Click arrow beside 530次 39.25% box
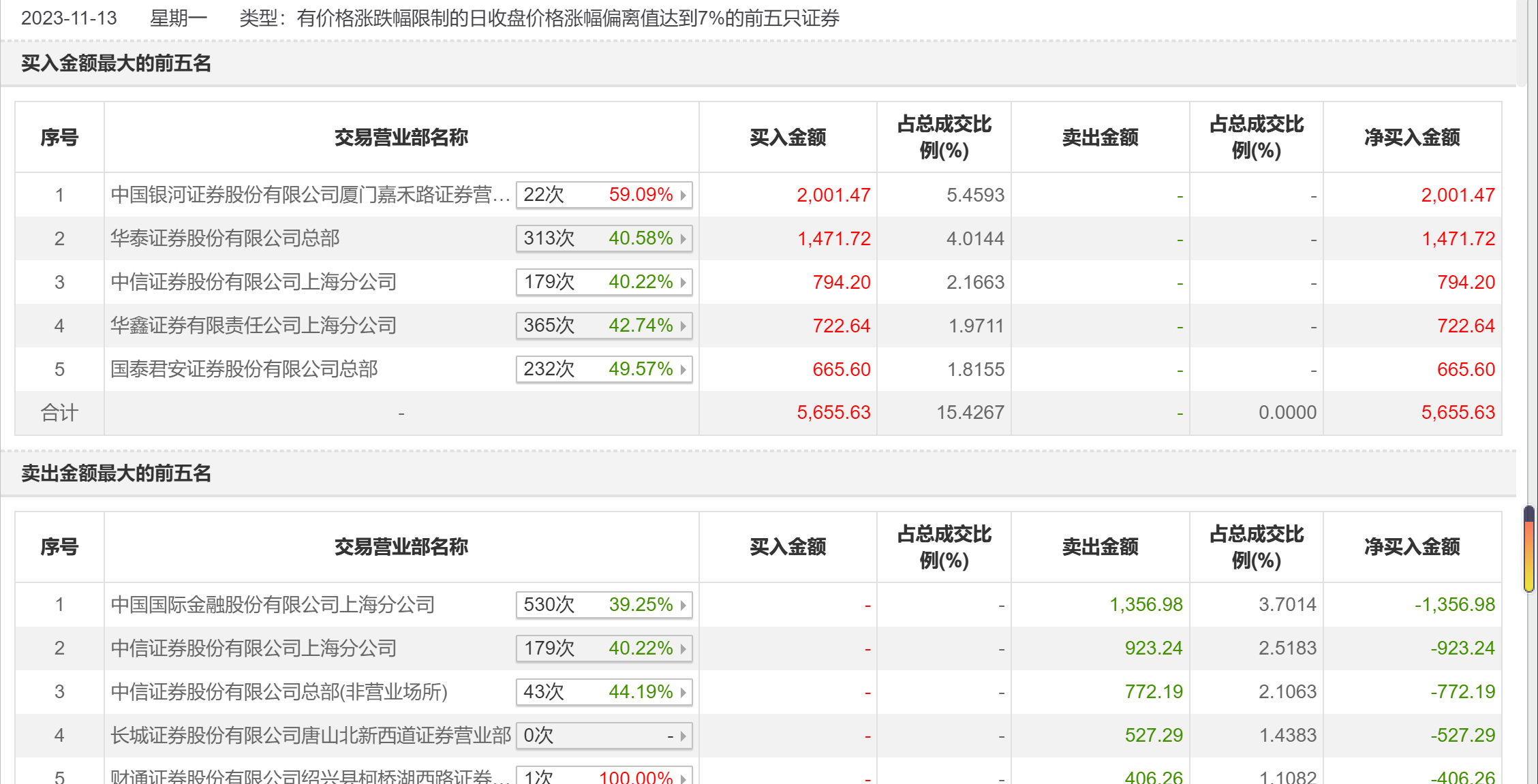 683,605
